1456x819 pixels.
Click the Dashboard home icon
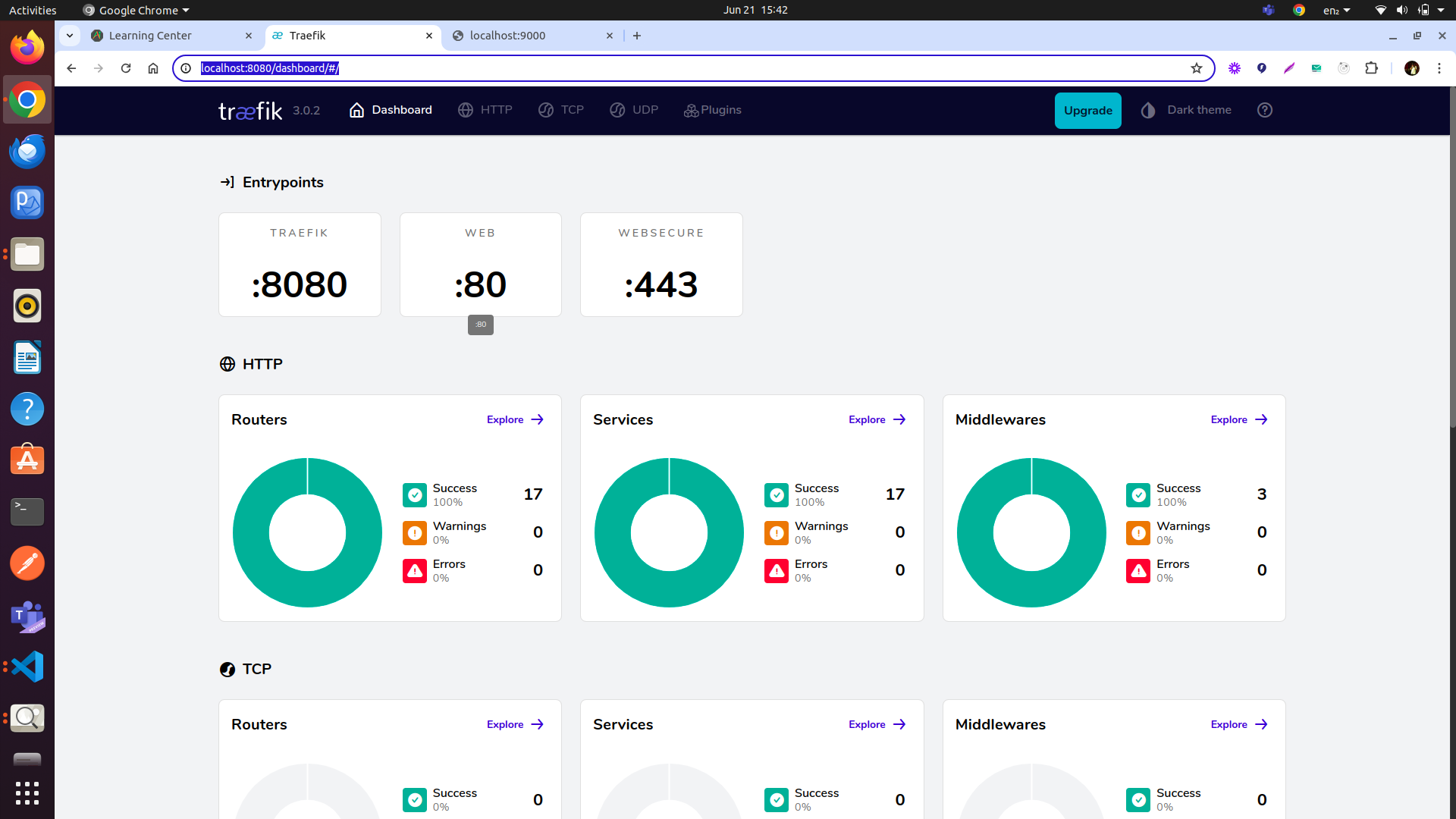[x=356, y=110]
